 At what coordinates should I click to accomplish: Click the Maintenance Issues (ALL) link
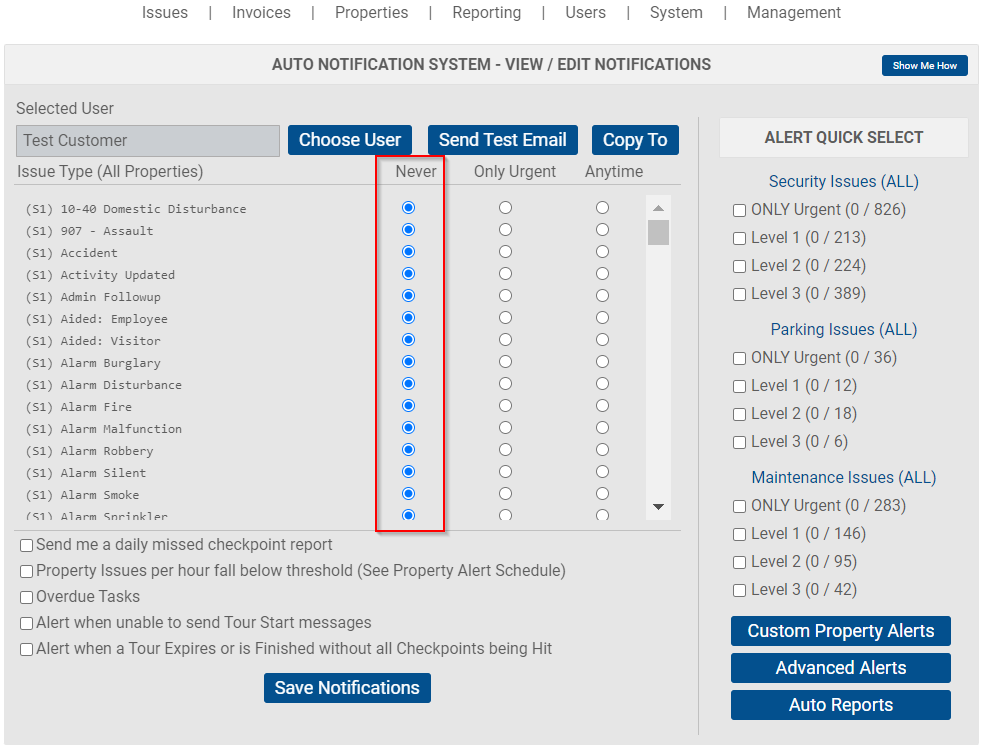843,477
